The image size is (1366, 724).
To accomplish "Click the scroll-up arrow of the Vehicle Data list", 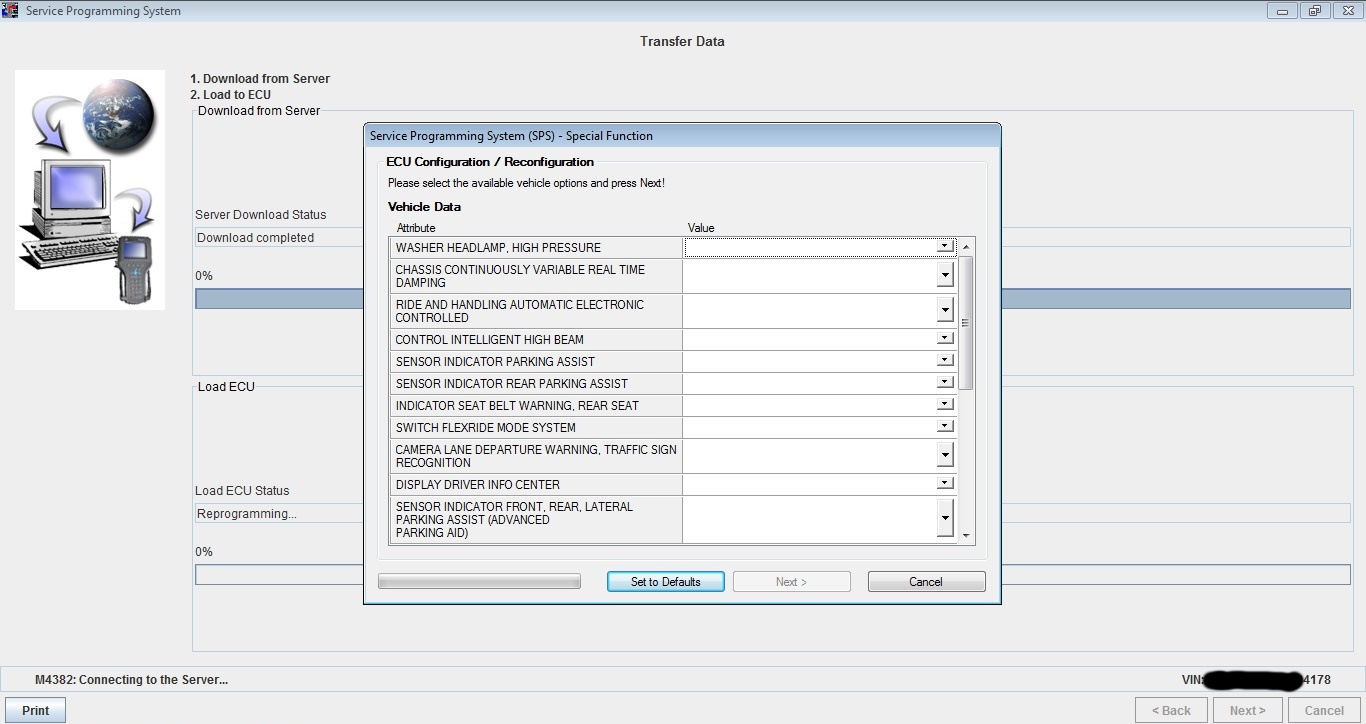I will point(966,246).
